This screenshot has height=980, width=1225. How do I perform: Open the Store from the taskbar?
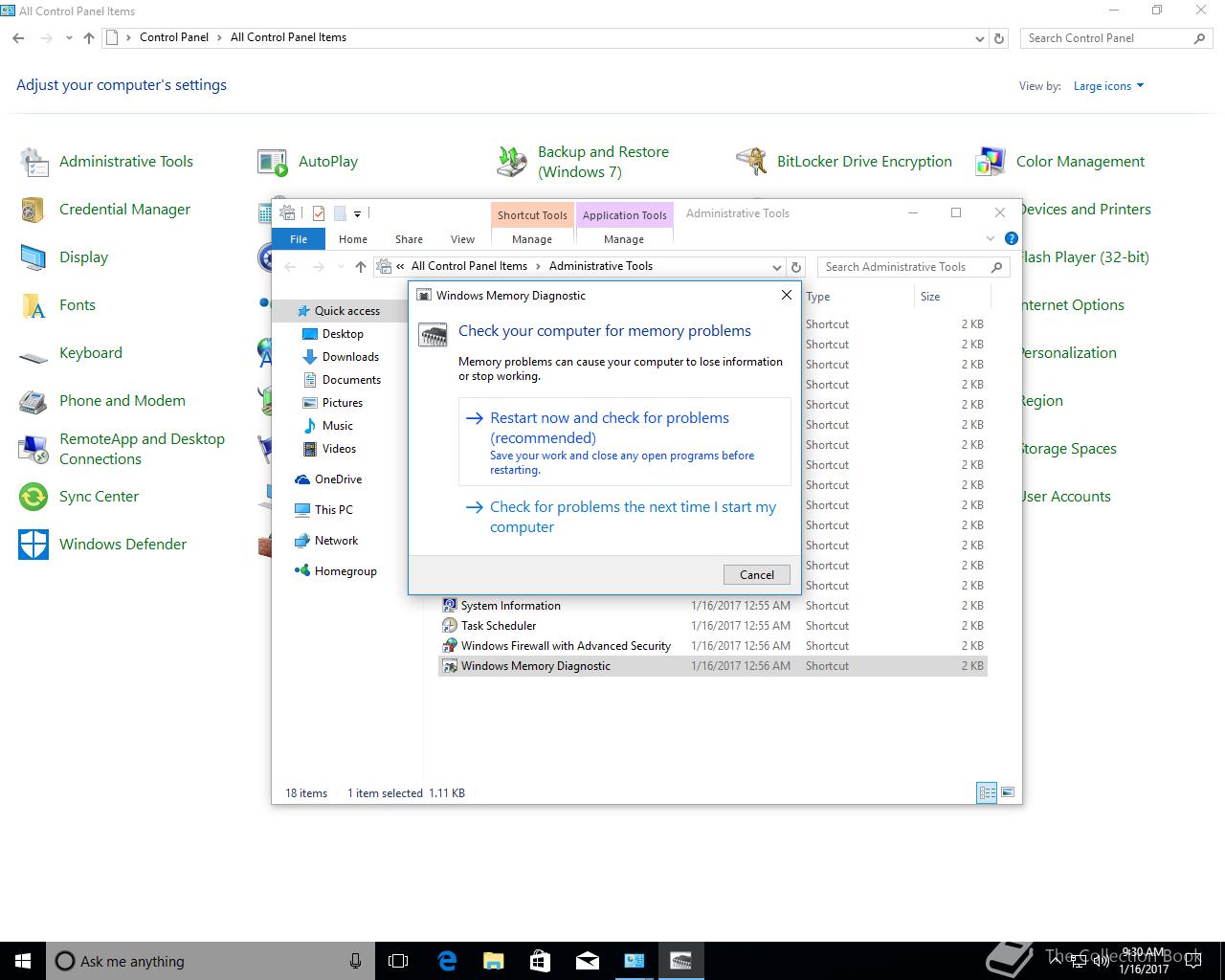[x=540, y=961]
